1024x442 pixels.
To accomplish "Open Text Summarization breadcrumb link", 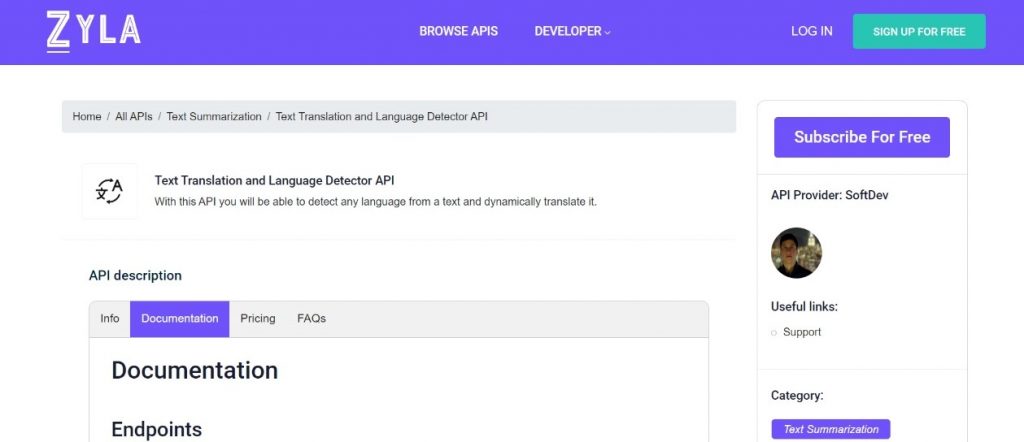I will click(214, 116).
